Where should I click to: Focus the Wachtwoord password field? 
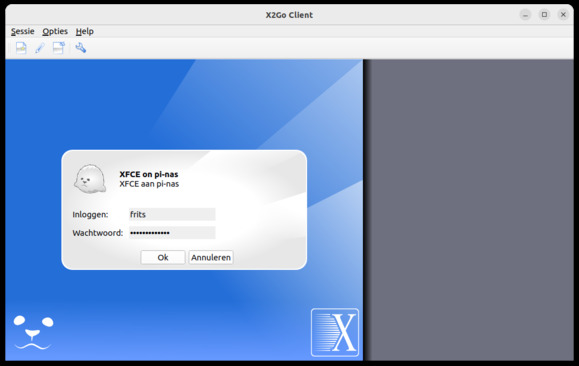[x=172, y=233]
